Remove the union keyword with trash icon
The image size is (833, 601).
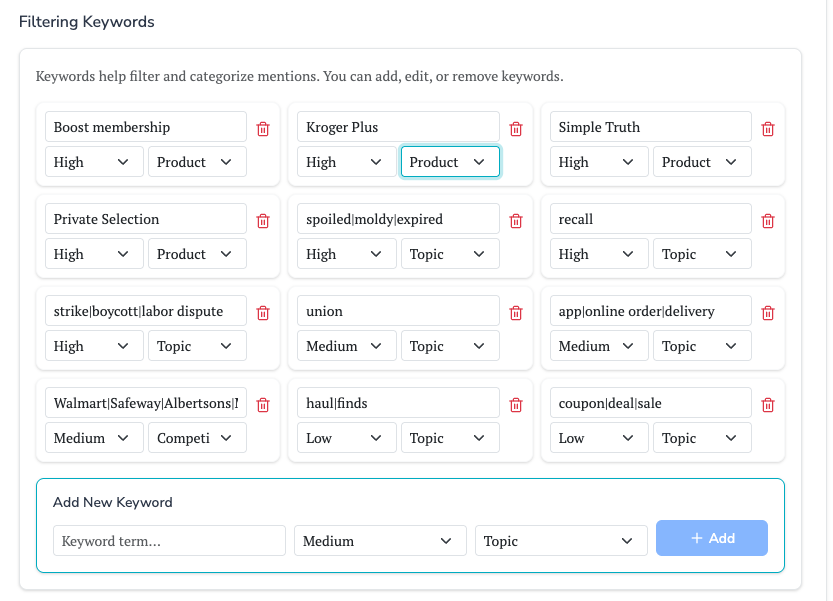[516, 312]
